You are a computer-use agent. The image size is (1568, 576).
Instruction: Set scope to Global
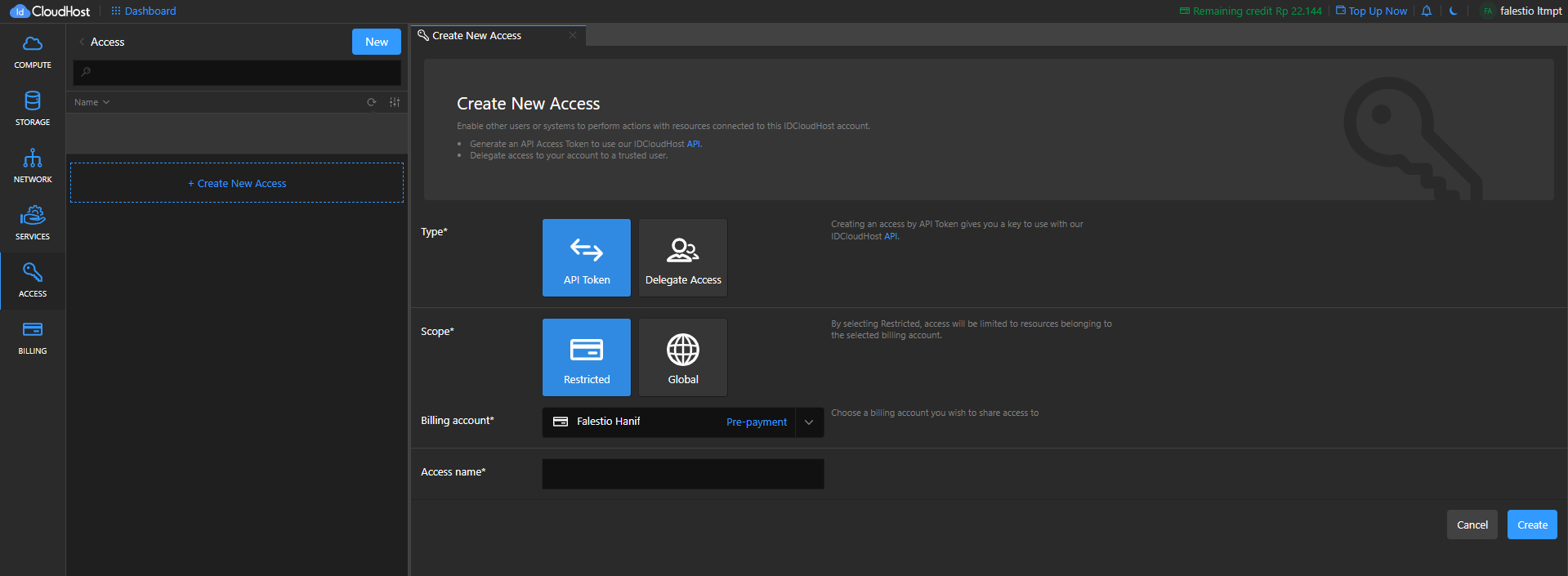pos(683,357)
